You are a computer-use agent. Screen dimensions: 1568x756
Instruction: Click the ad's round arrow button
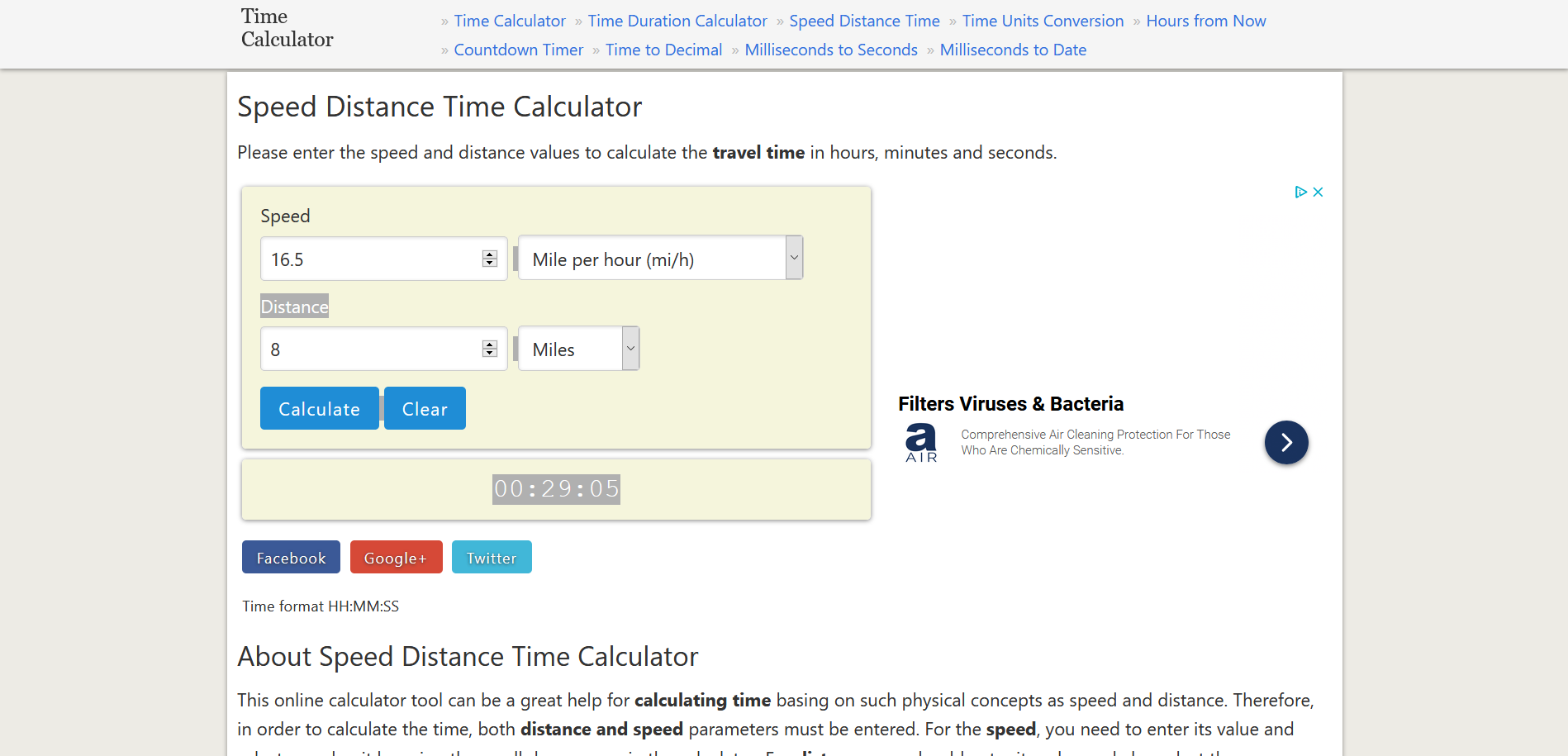click(x=1285, y=443)
